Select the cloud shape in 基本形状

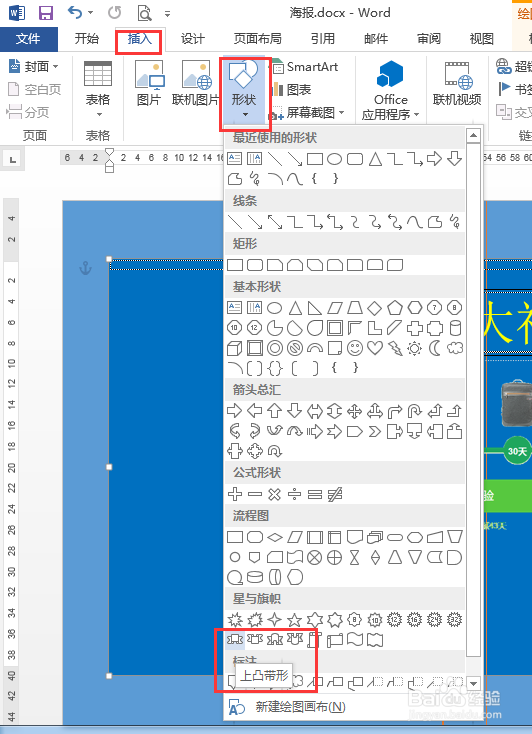[x=455, y=348]
